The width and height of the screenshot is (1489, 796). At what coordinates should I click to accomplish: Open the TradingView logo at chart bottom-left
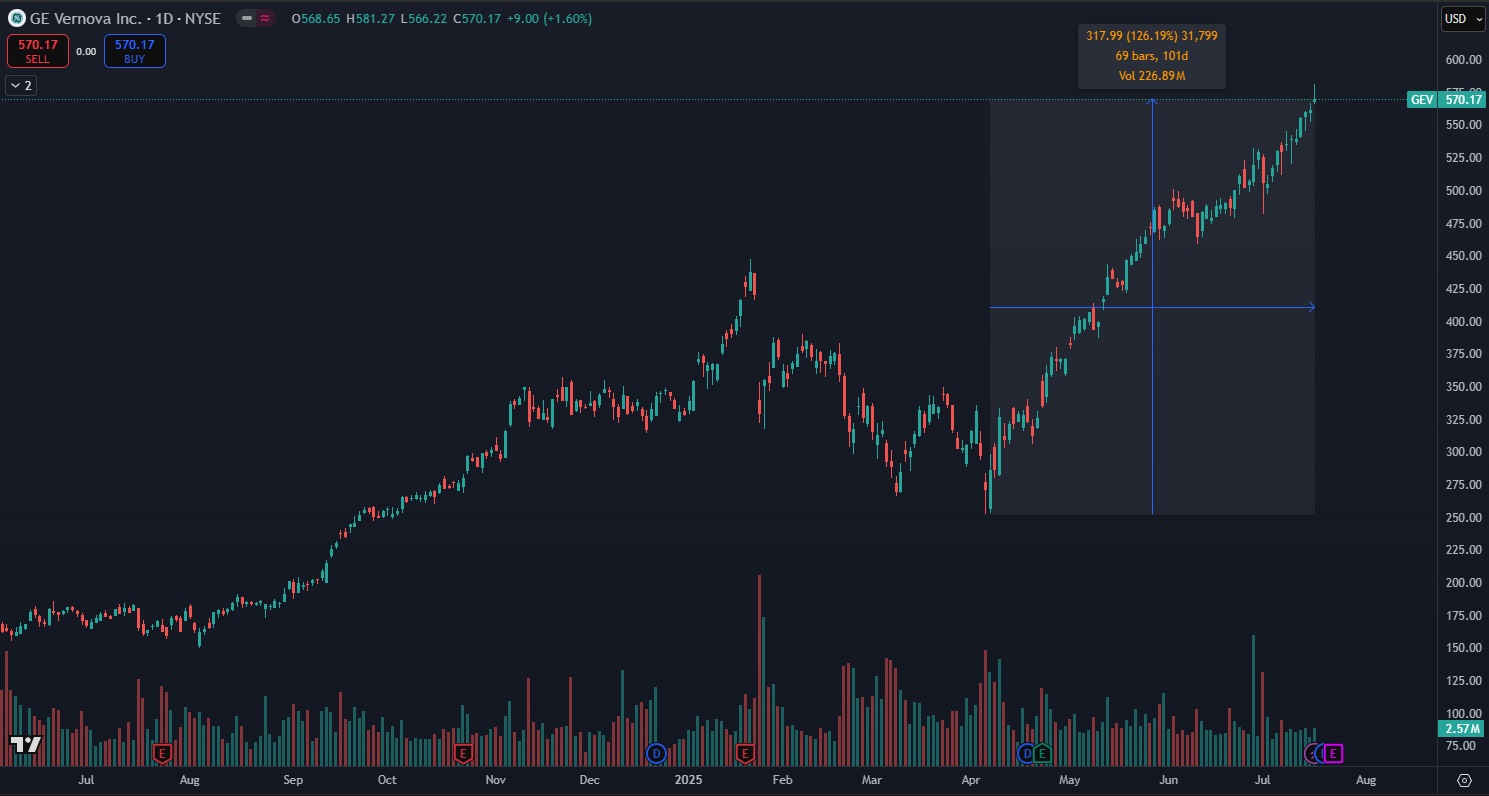25,744
